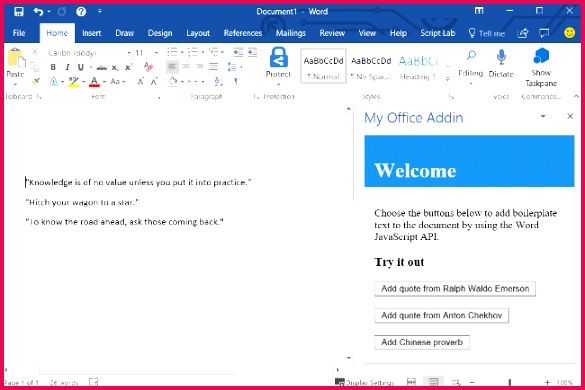Switch to the Insert tab

click(x=91, y=33)
